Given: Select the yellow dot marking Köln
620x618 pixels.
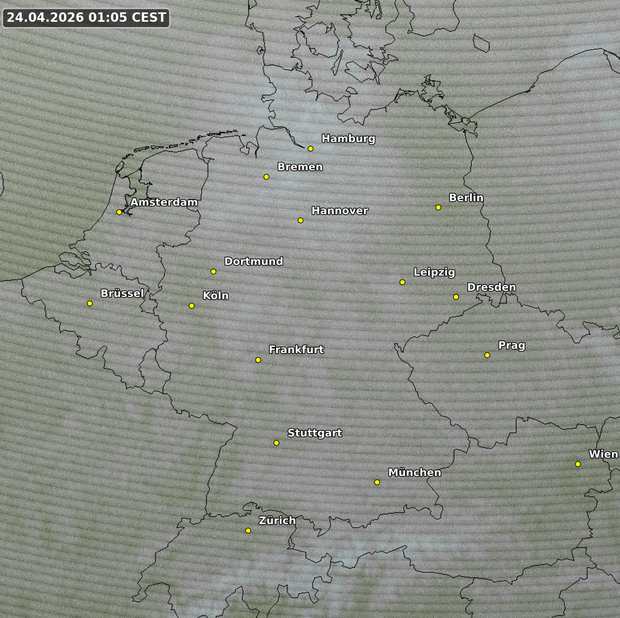Looking at the screenshot, I should [x=192, y=306].
